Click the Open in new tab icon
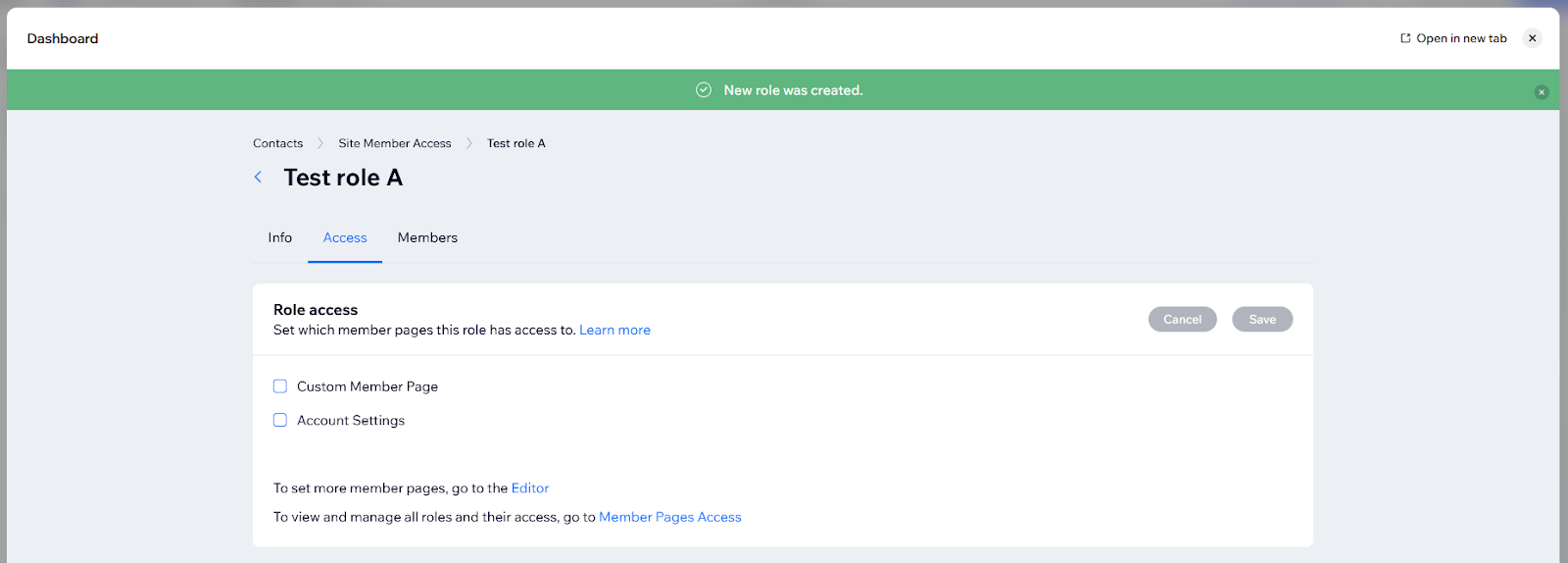1568x563 pixels. (x=1405, y=38)
